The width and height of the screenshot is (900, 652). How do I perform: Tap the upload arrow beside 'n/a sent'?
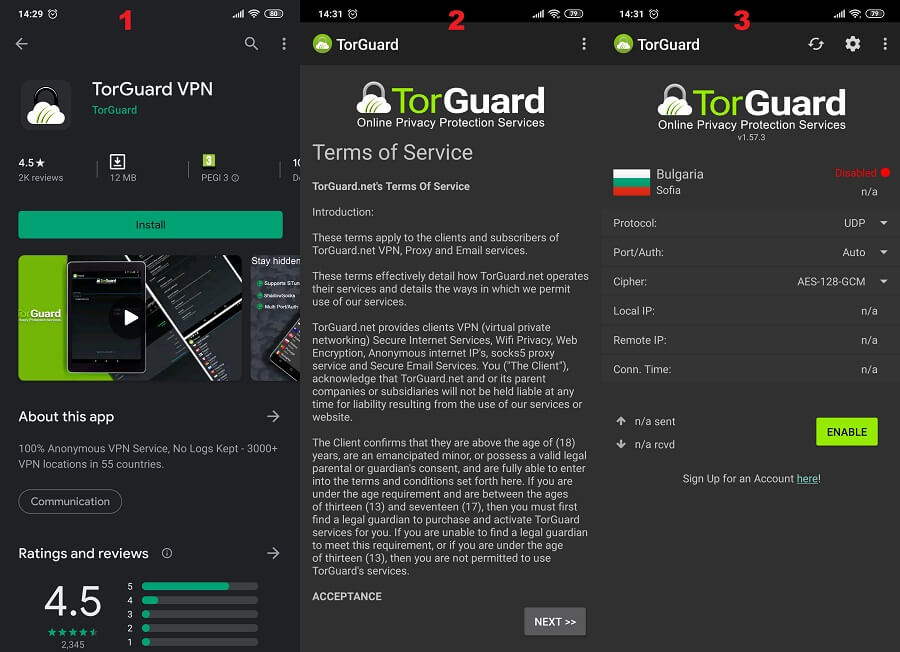620,421
